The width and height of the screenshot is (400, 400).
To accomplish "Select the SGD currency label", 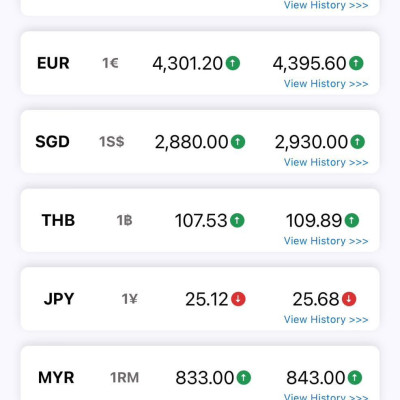I will tap(52, 142).
